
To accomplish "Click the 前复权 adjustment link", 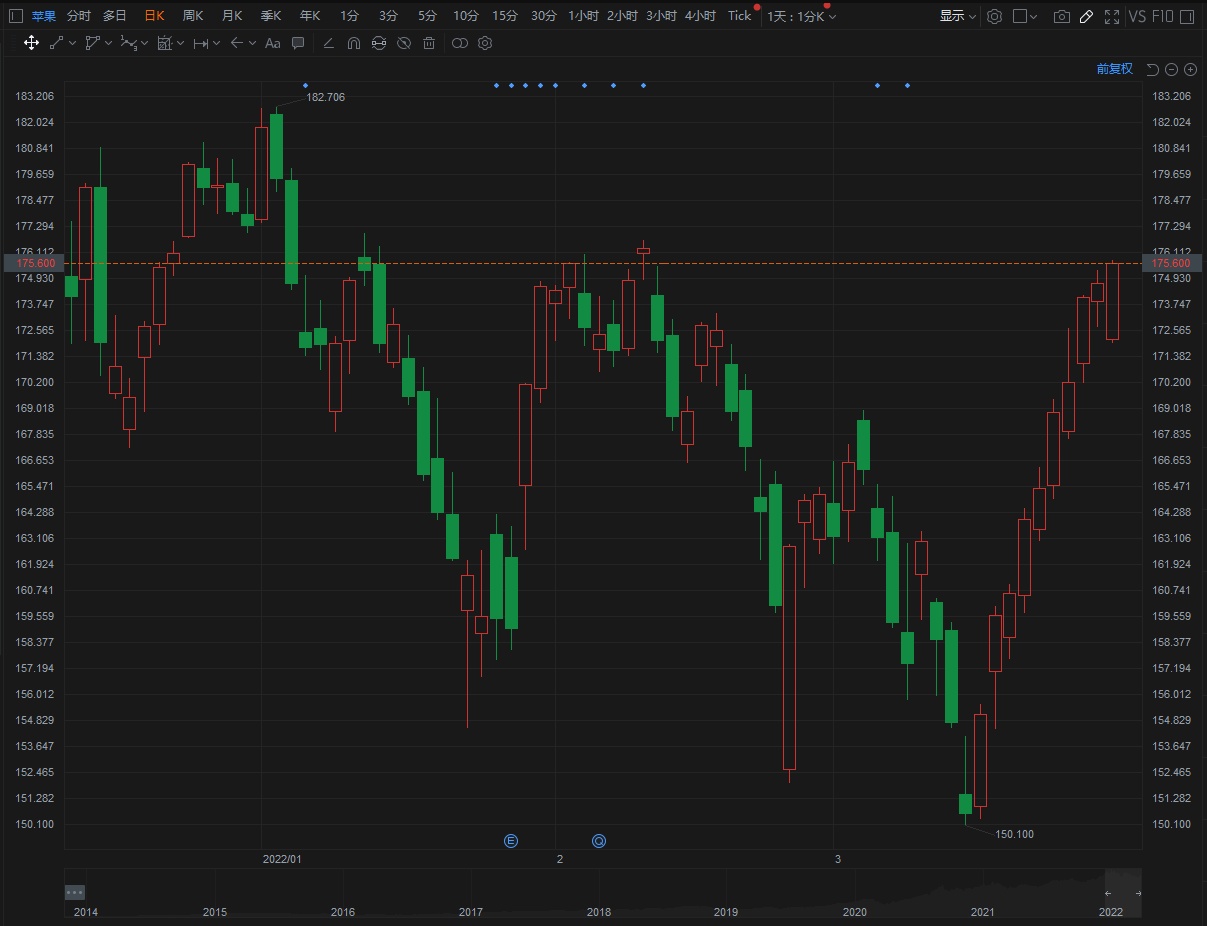I will (1114, 69).
